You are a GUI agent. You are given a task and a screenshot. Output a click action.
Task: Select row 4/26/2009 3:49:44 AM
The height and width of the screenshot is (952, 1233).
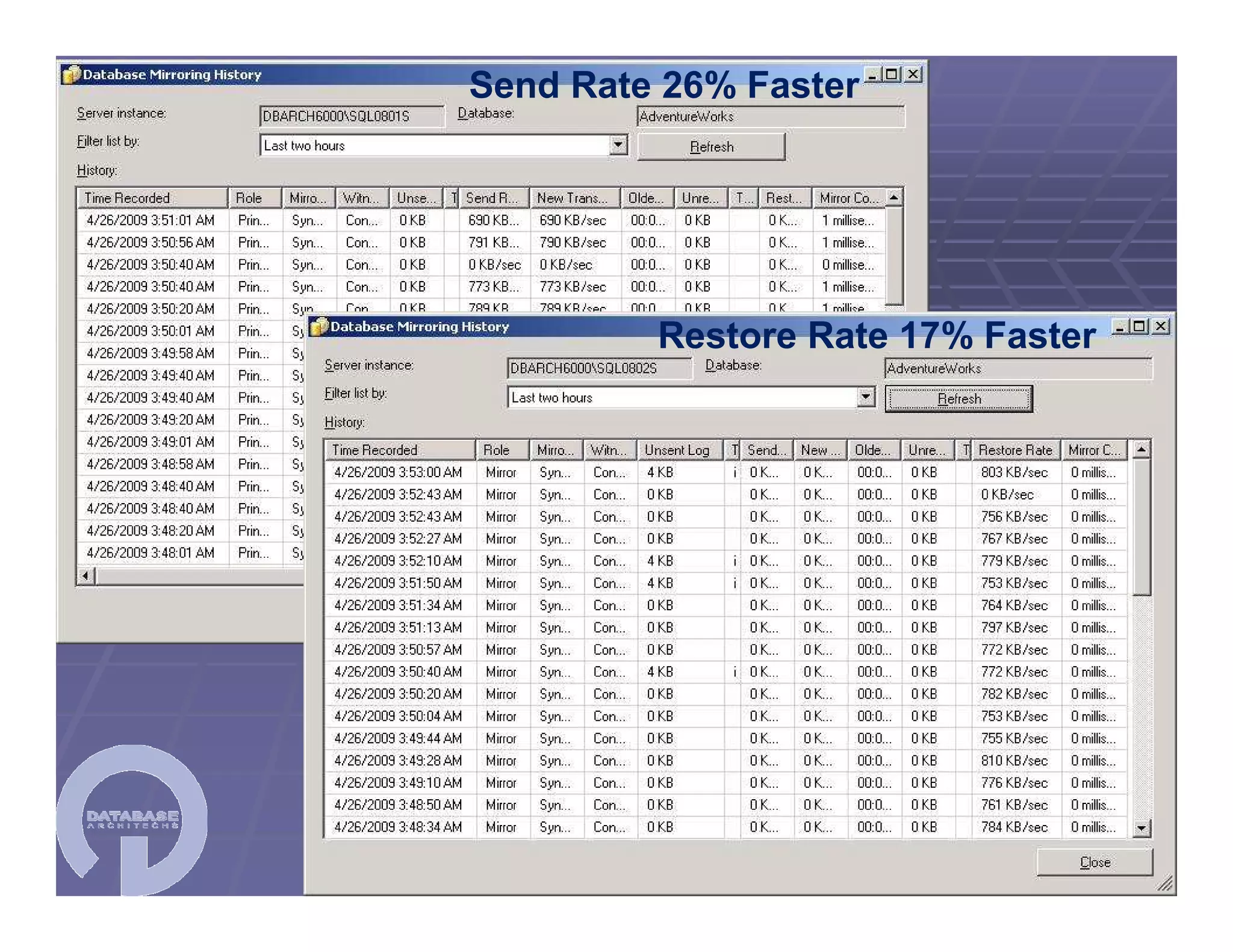[725, 738]
